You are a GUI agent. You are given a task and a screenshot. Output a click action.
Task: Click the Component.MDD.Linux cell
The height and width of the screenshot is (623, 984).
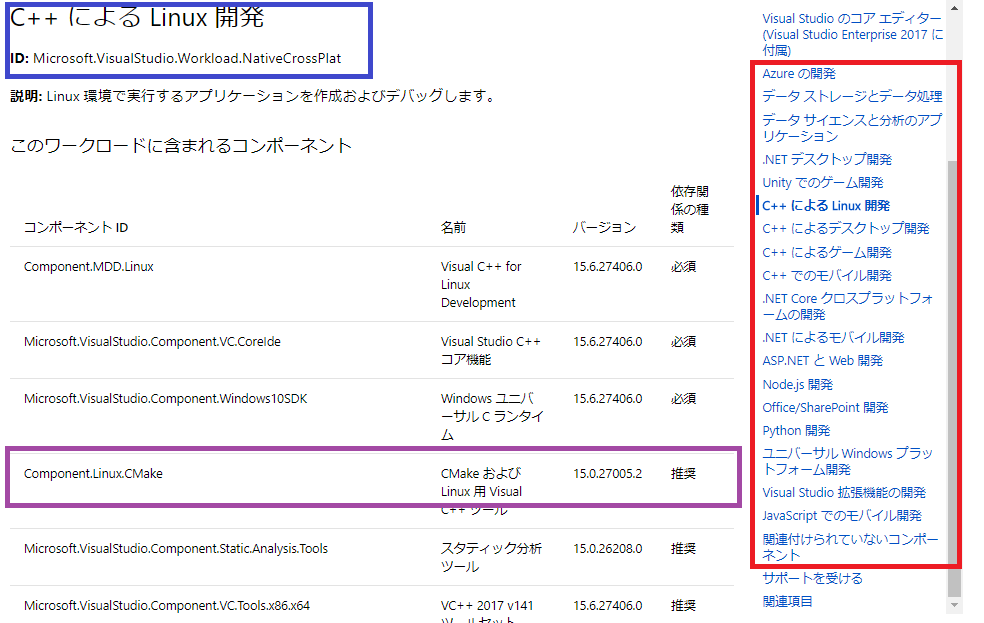[88, 267]
